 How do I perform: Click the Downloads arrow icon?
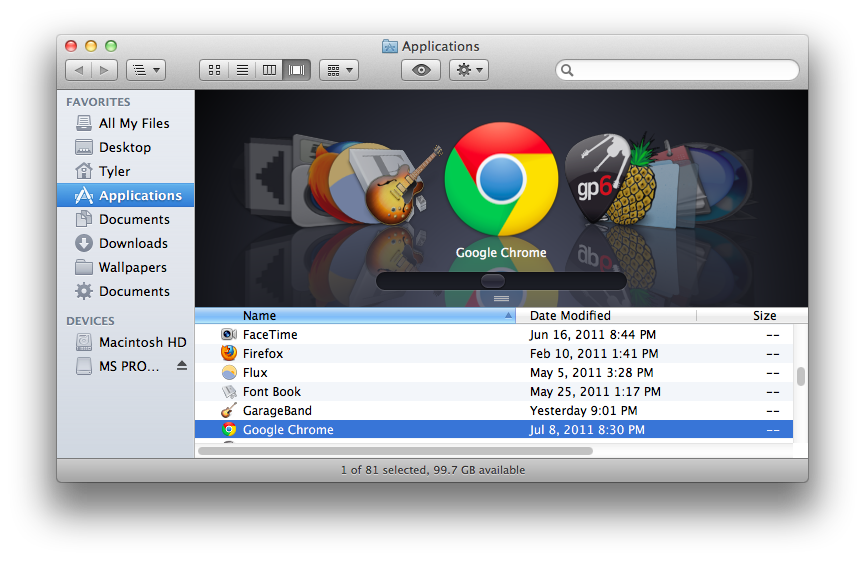pyautogui.click(x=84, y=243)
